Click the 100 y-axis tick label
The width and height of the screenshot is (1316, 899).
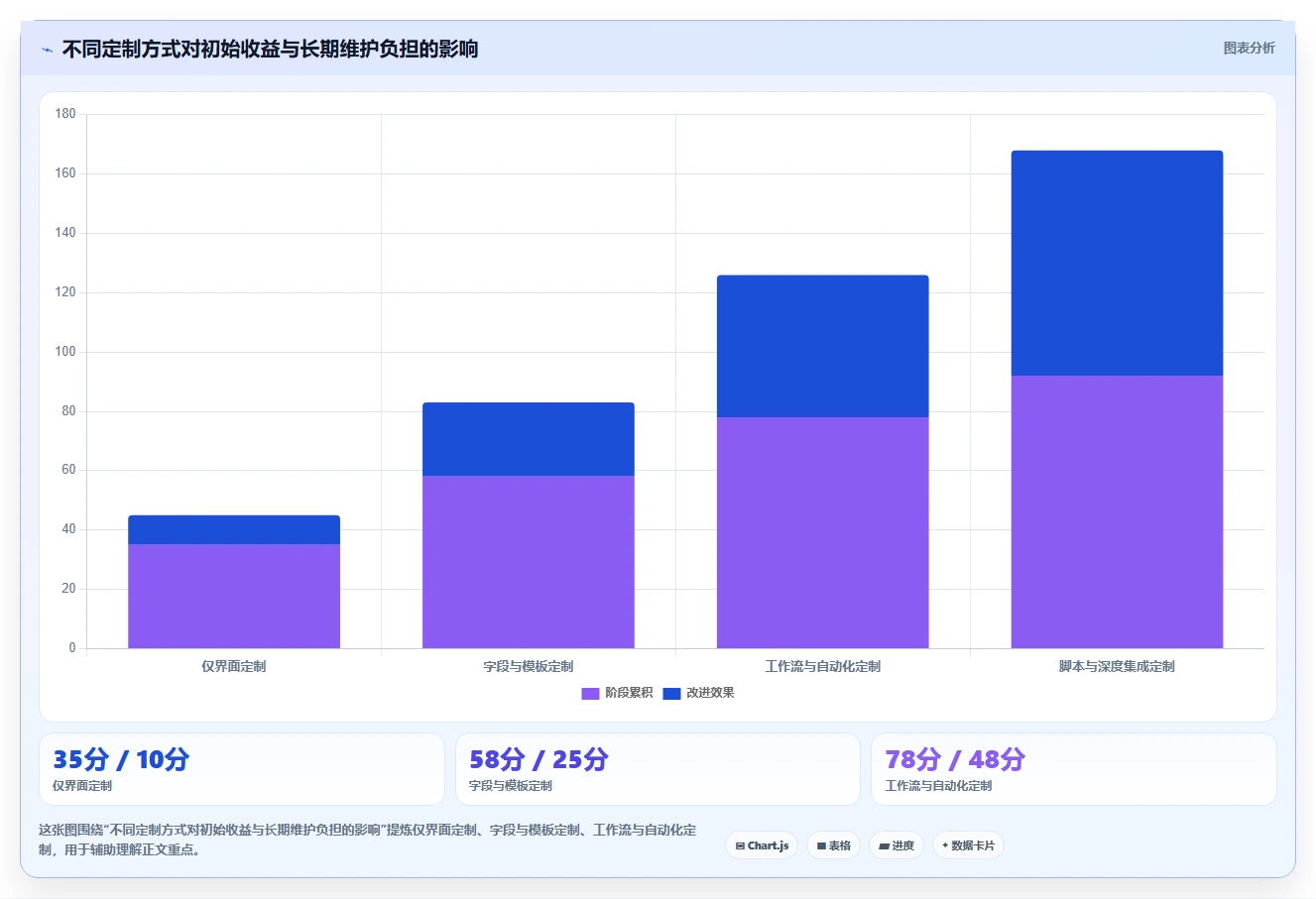point(65,352)
